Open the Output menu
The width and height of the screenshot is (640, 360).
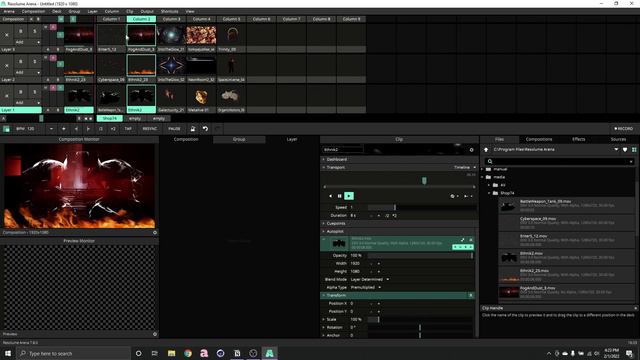pyautogui.click(x=147, y=11)
